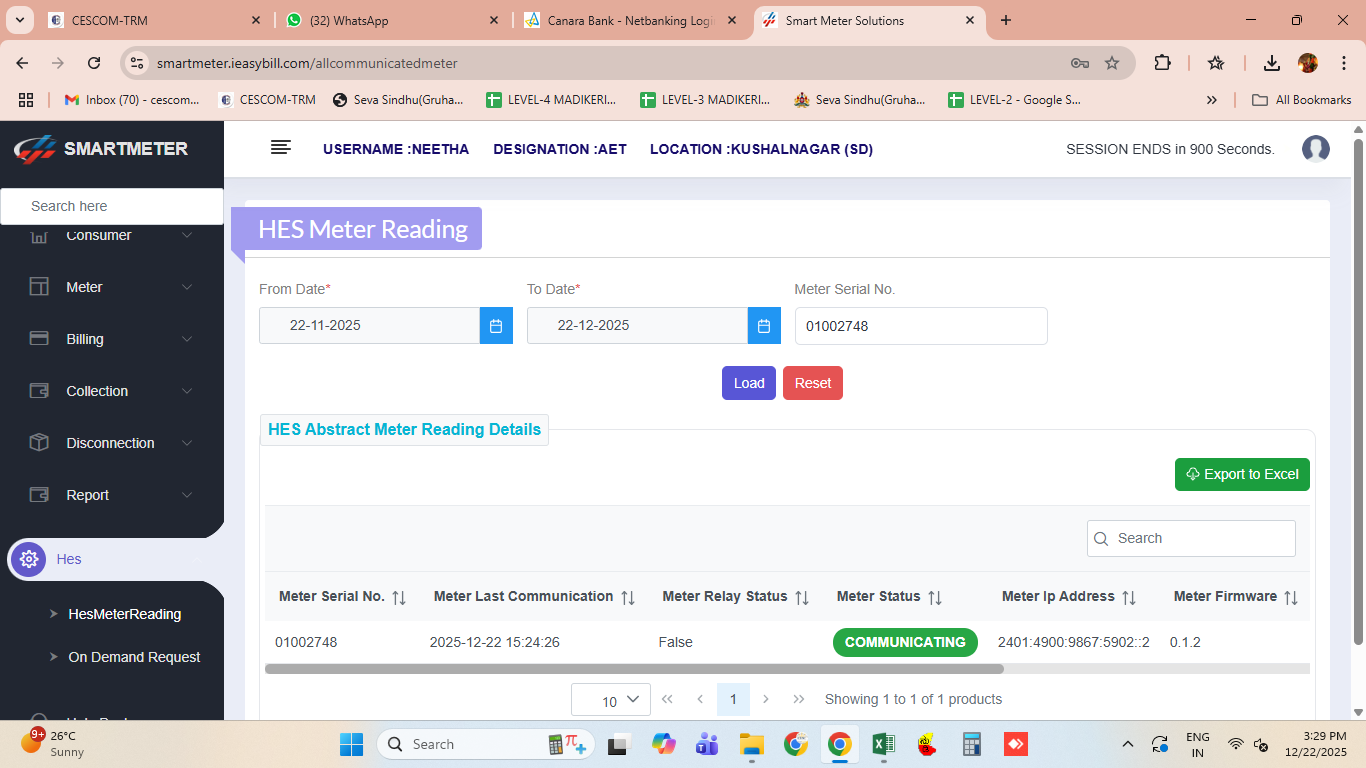Focus the table Search field

point(1191,538)
